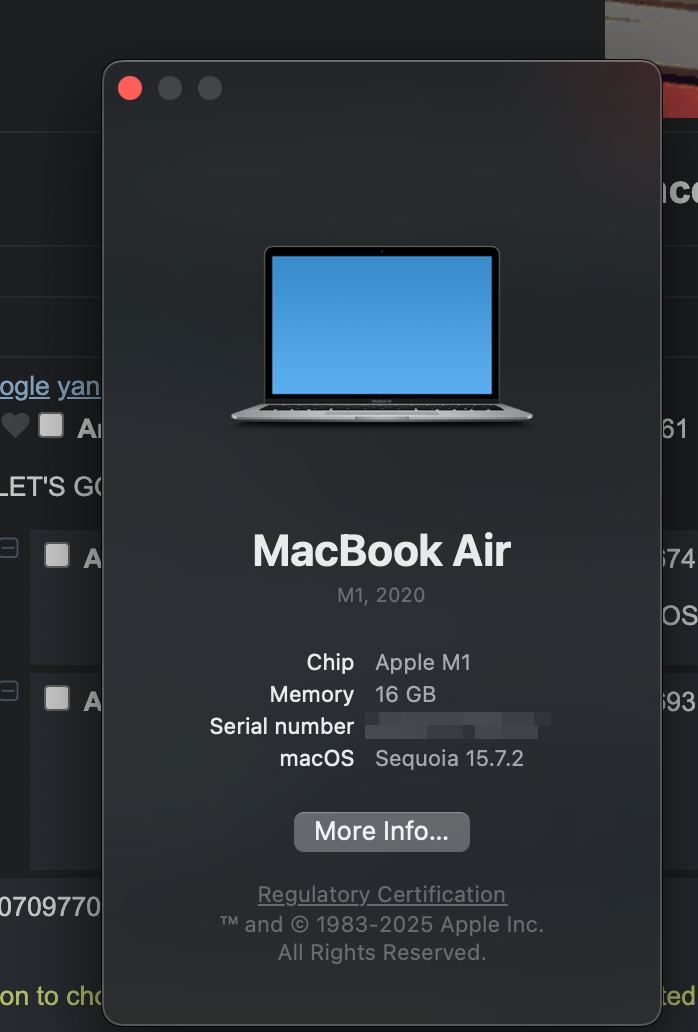Collapse the background thread row ending 93
This screenshot has width=698, height=1032.
click(9, 690)
